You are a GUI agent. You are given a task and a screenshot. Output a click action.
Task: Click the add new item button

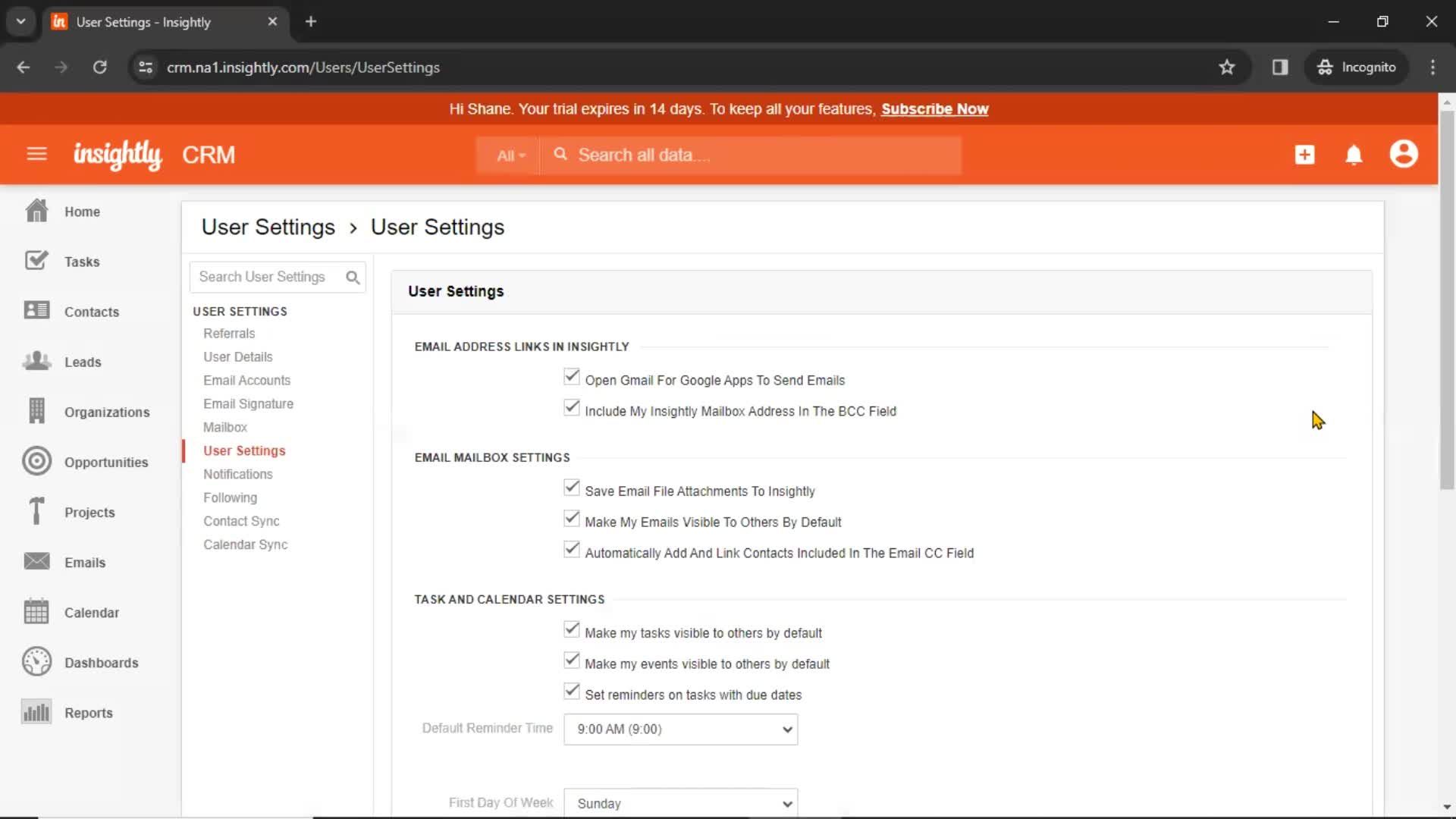(x=1305, y=154)
